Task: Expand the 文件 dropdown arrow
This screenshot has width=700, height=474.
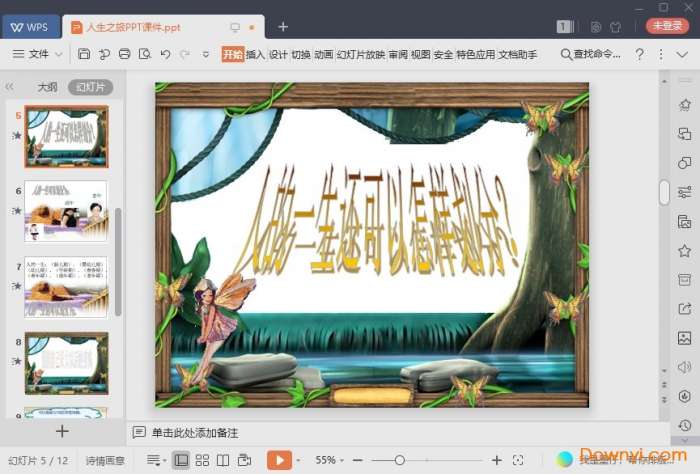Action: tap(58, 54)
